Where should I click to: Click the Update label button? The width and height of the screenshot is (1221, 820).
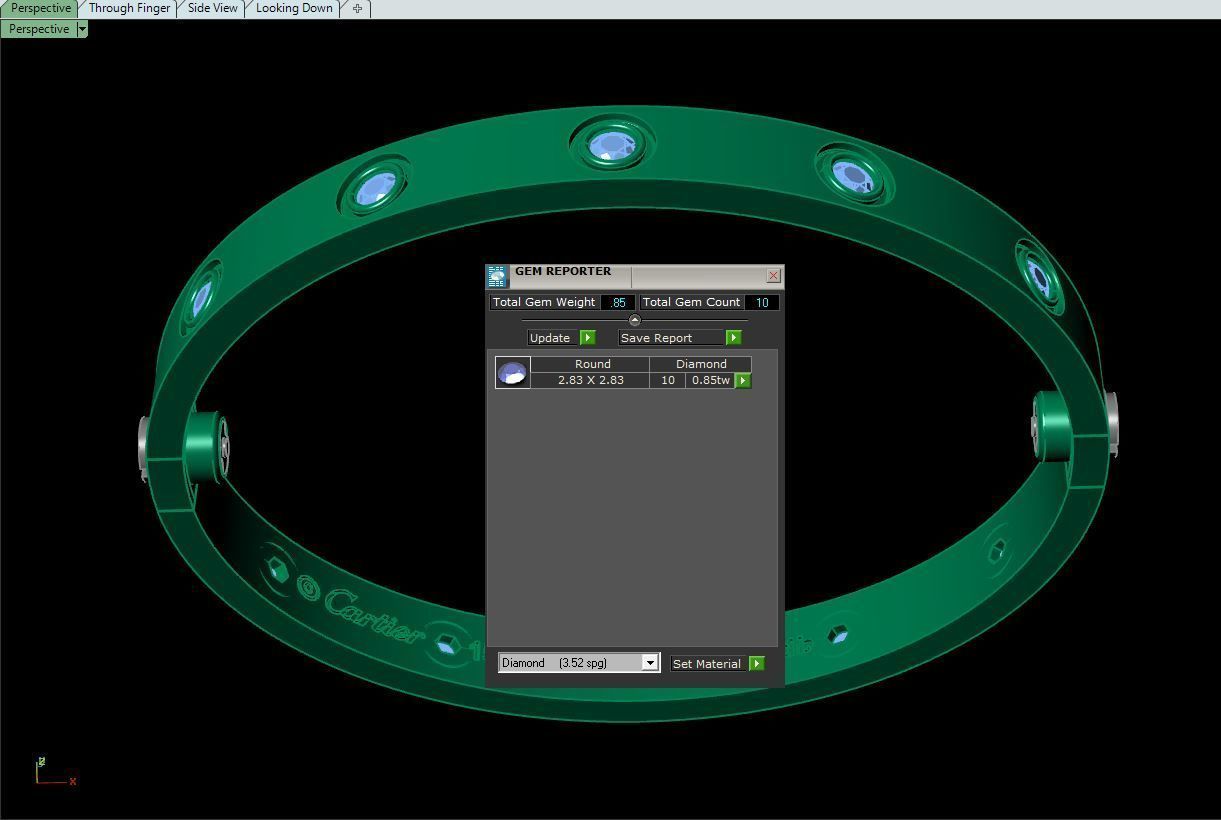coord(553,338)
